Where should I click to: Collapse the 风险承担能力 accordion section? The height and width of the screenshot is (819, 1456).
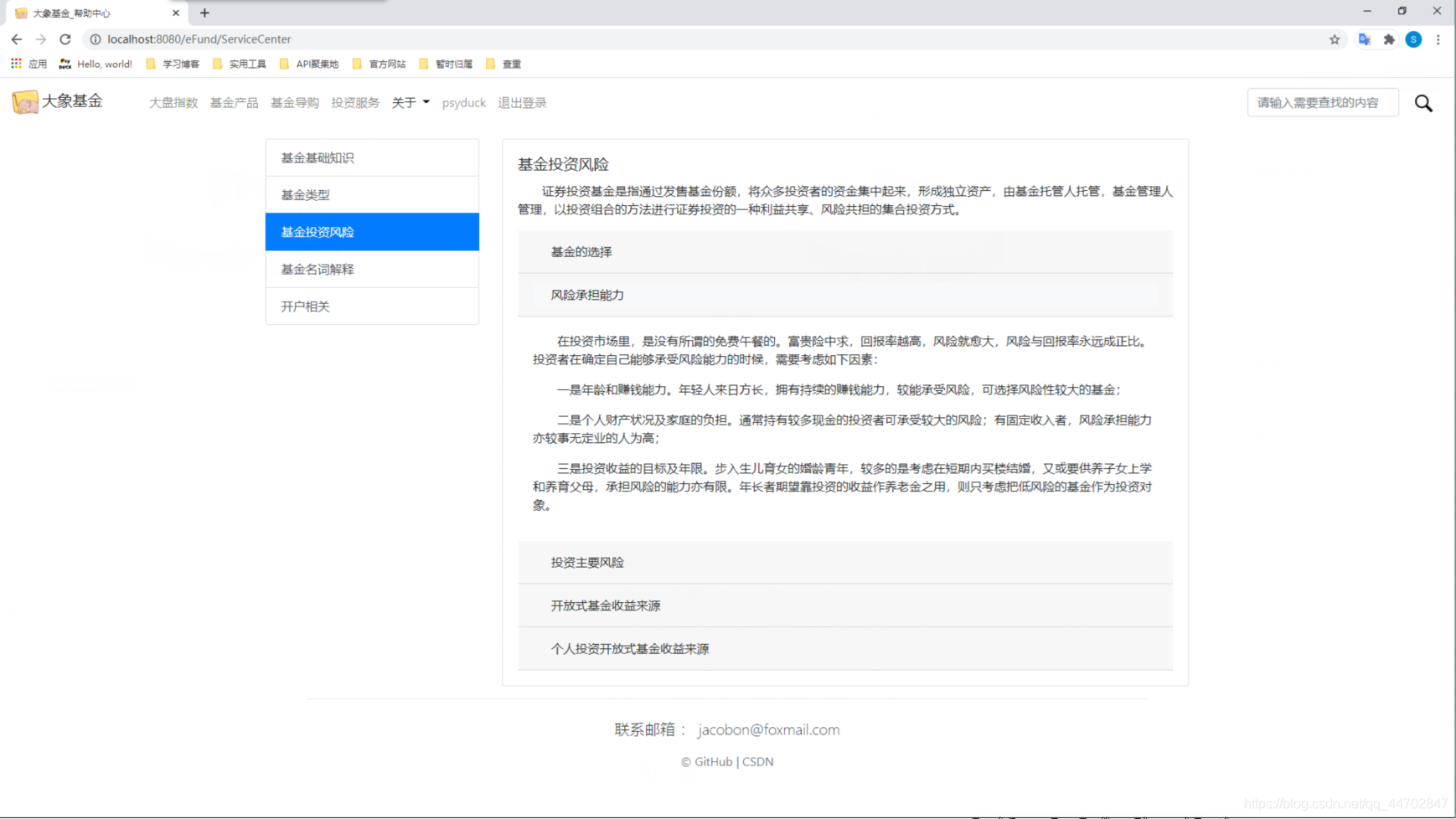click(x=845, y=295)
